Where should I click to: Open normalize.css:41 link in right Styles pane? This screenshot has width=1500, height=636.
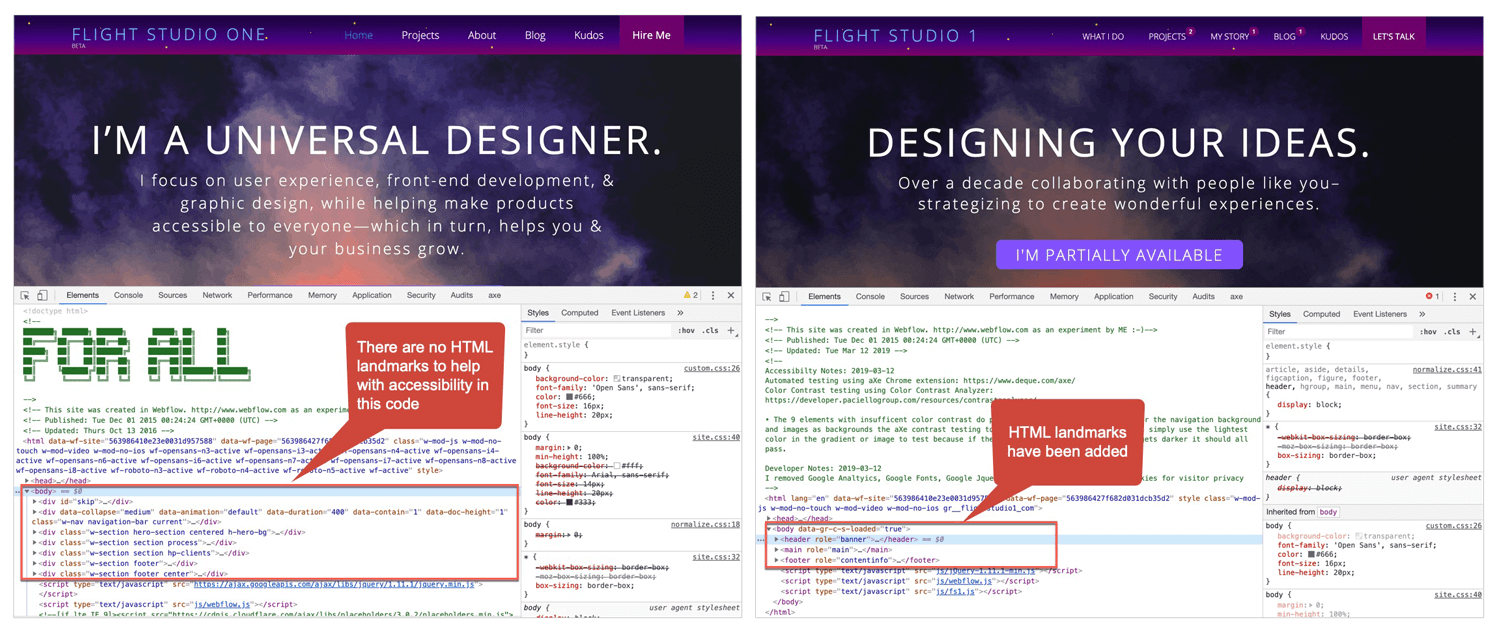1447,370
